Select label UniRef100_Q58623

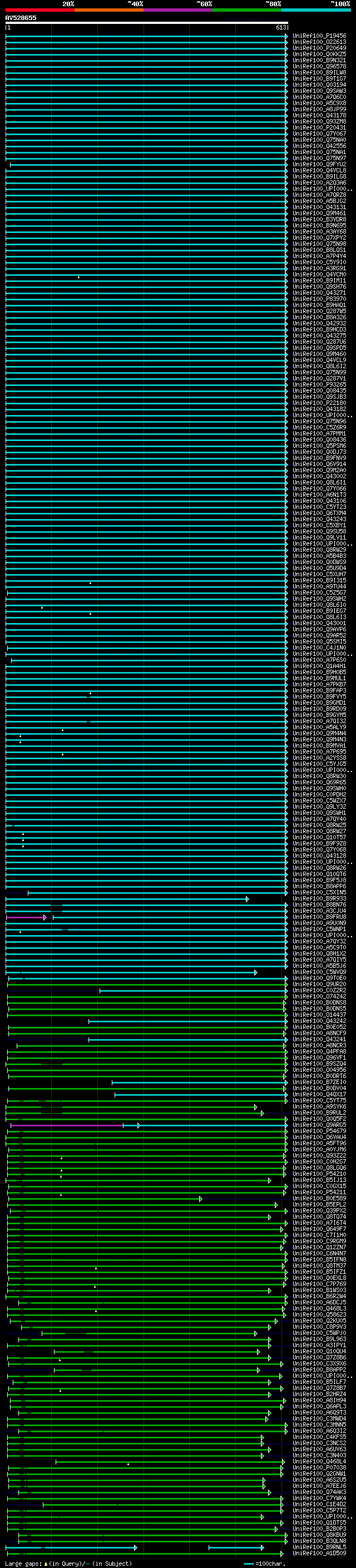(319, 1314)
